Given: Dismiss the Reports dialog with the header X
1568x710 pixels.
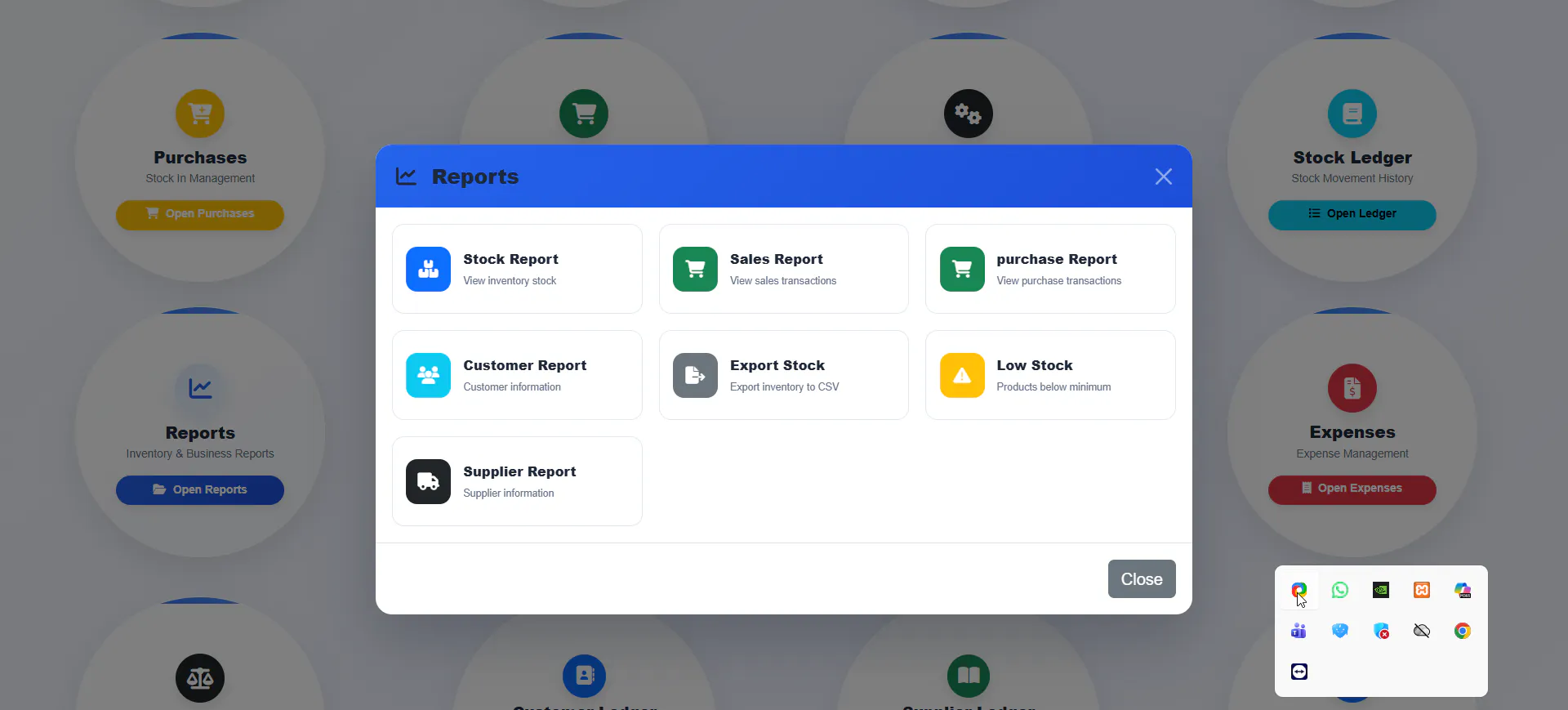Looking at the screenshot, I should click(x=1164, y=176).
